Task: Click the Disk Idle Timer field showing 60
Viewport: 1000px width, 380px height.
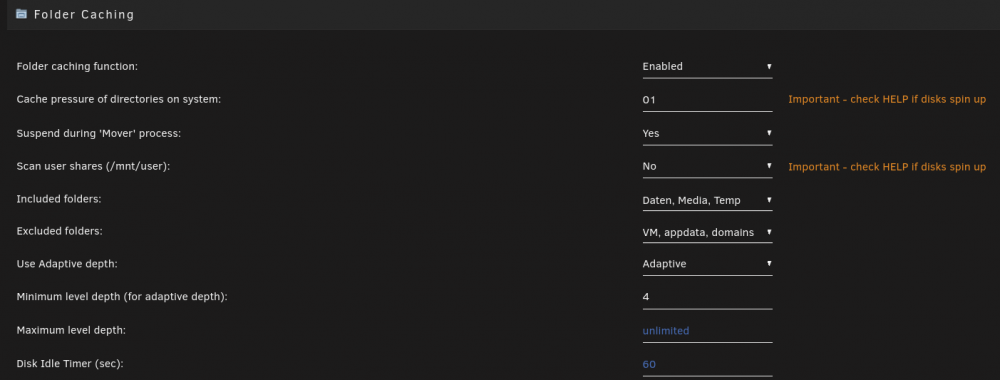Action: 707,365
